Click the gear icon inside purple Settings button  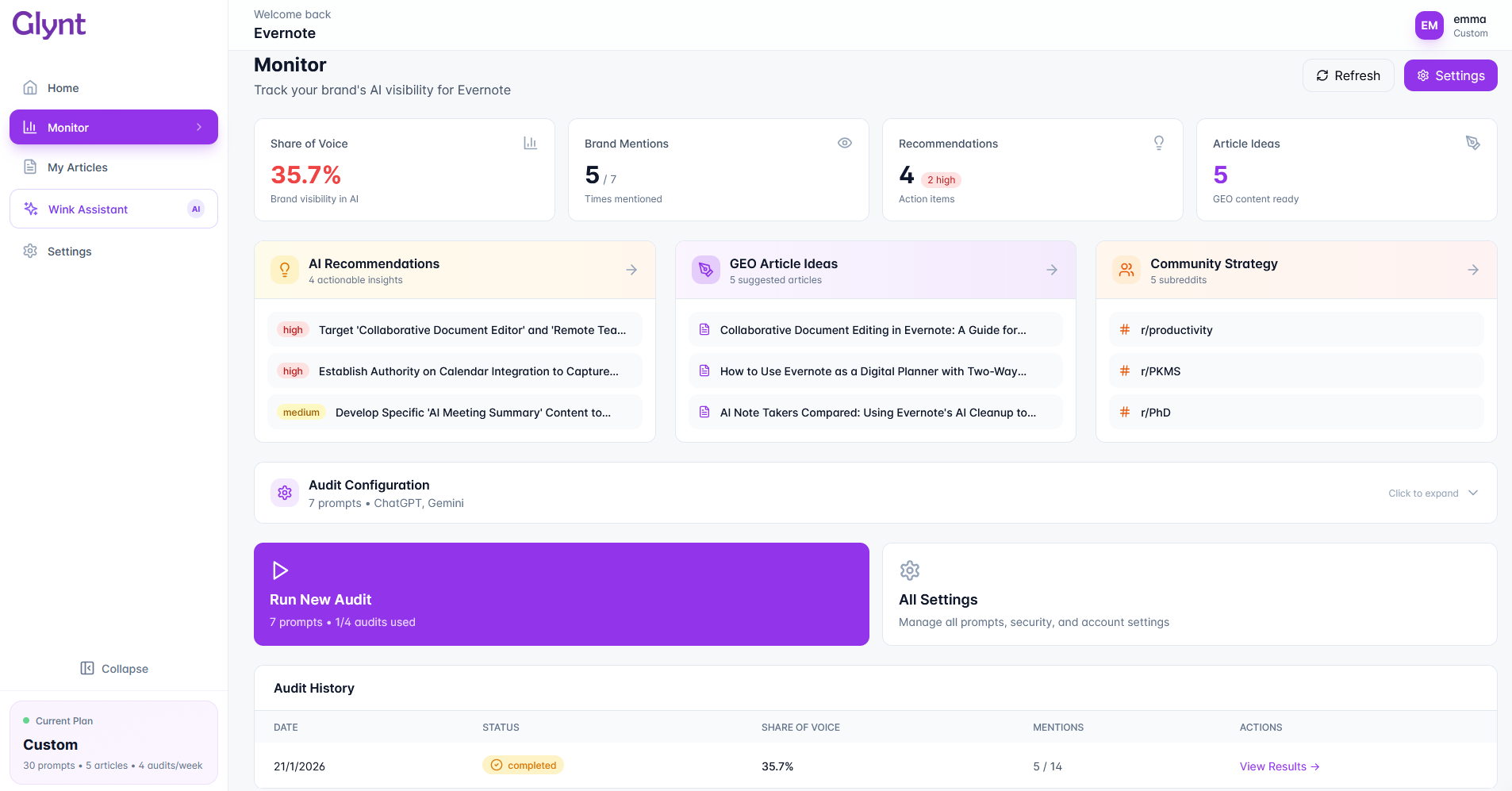point(1423,75)
